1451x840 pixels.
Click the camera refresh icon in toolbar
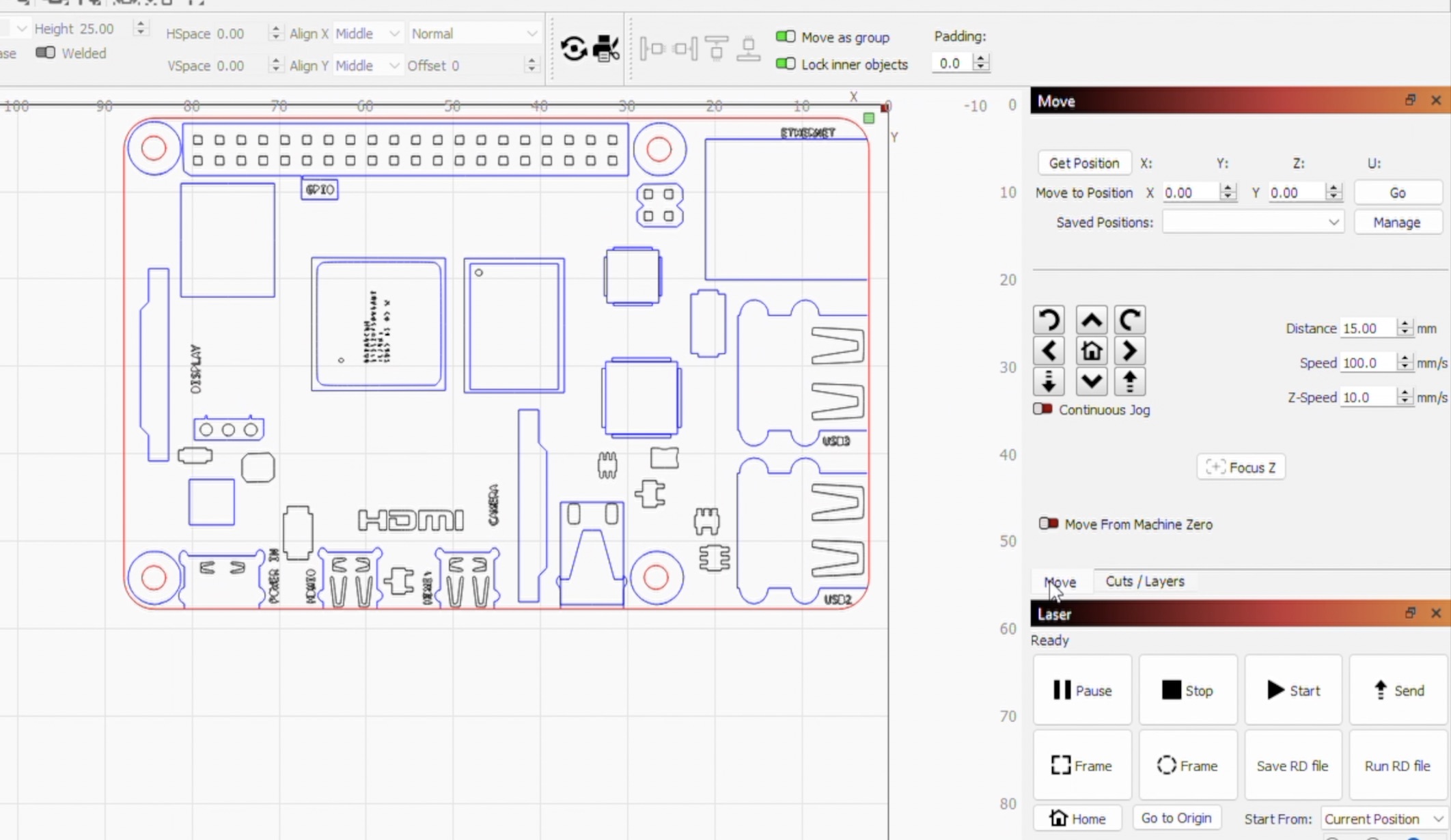[574, 48]
